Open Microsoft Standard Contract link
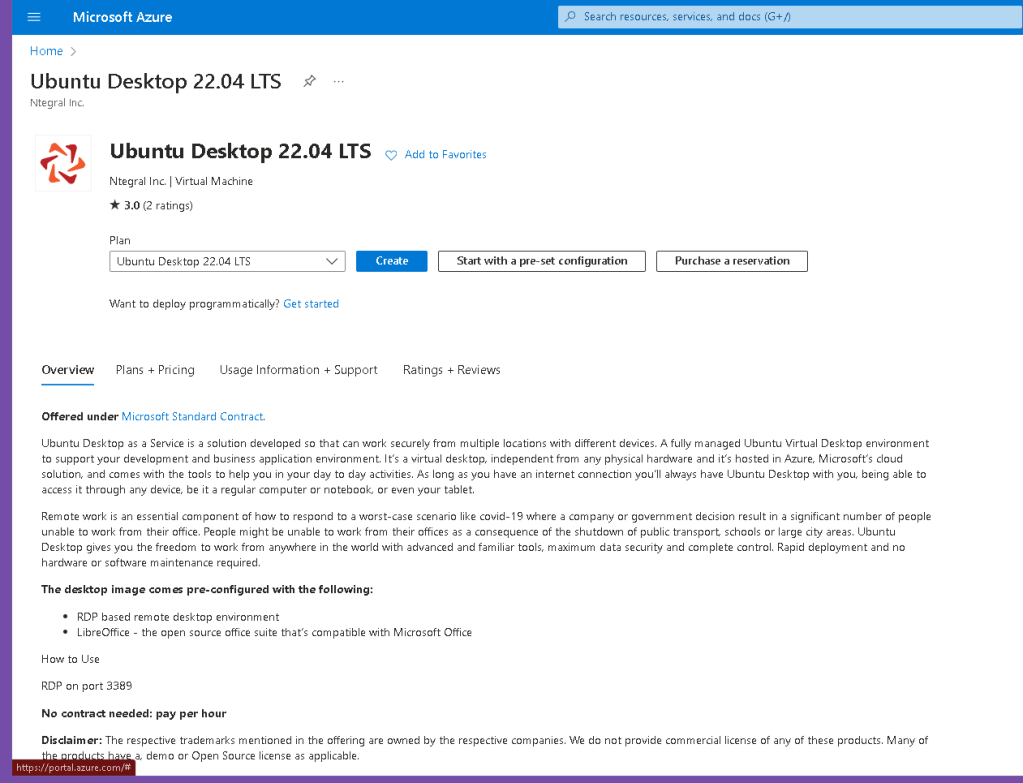Viewport: 1023px width, 783px height. (193, 416)
